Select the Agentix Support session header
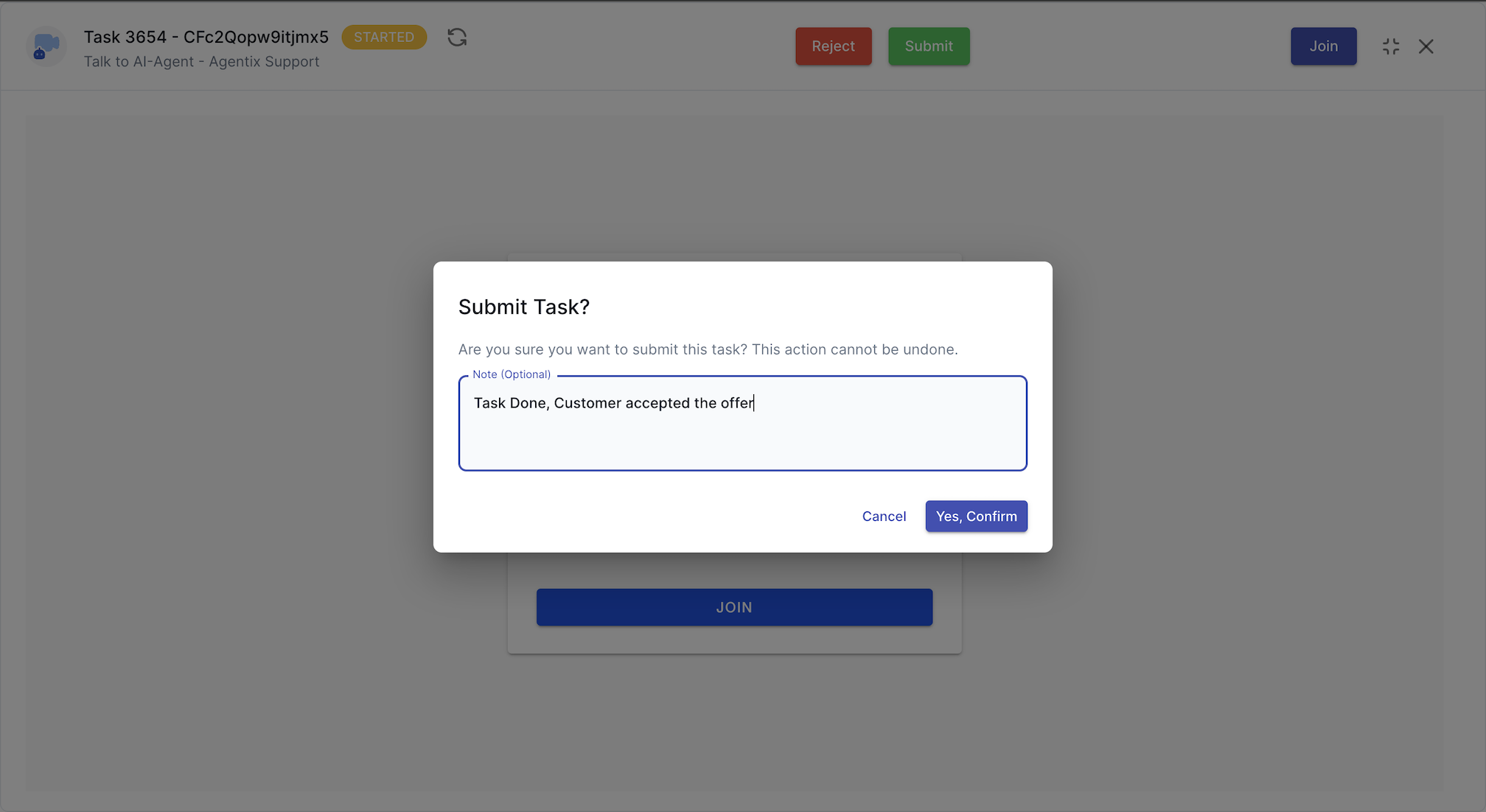 click(x=264, y=62)
